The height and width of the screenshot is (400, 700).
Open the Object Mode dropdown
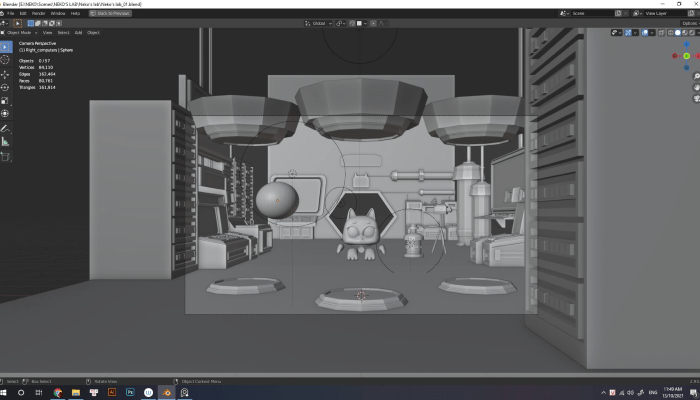pyautogui.click(x=21, y=32)
